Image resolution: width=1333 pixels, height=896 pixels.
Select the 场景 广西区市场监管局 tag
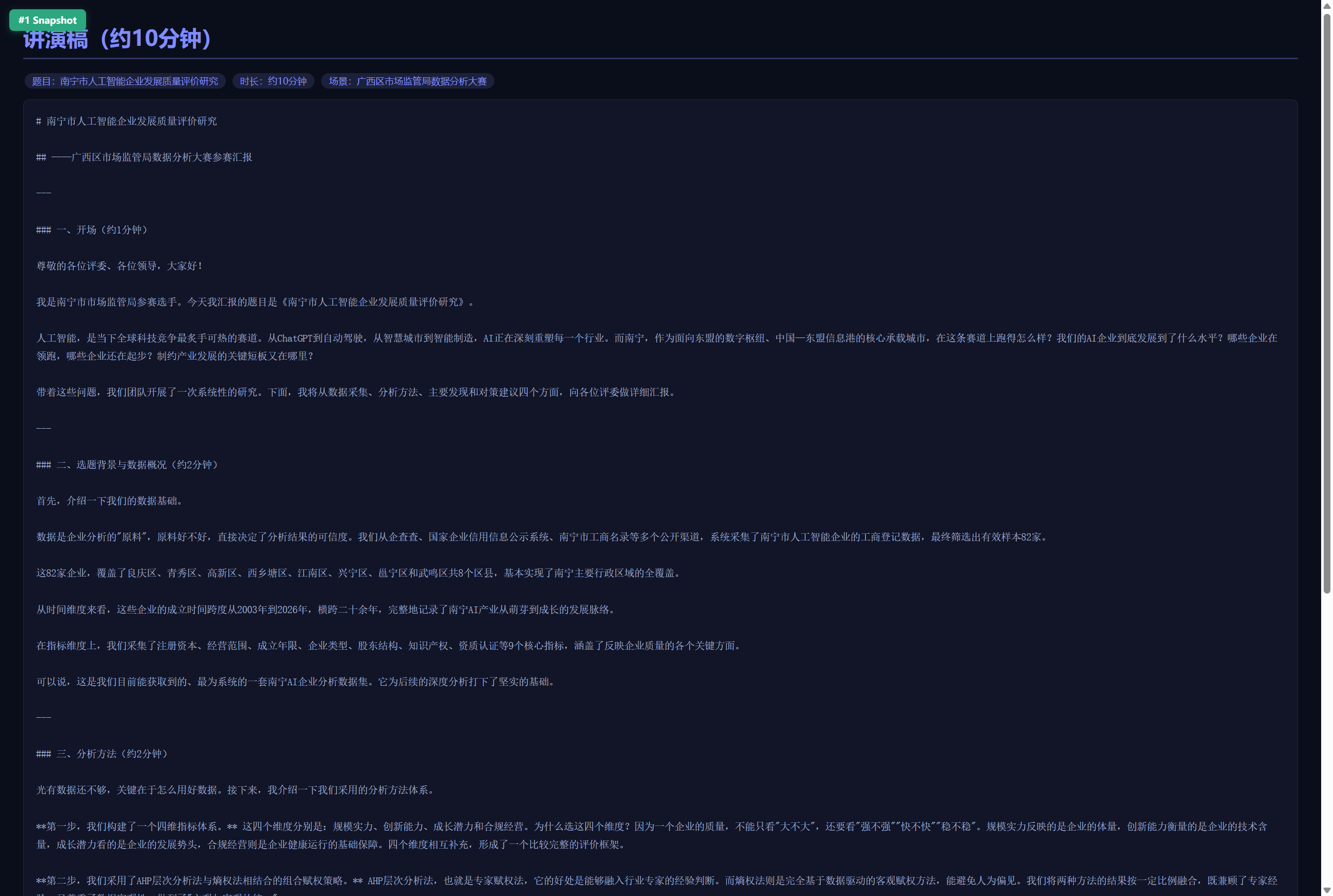tap(408, 81)
